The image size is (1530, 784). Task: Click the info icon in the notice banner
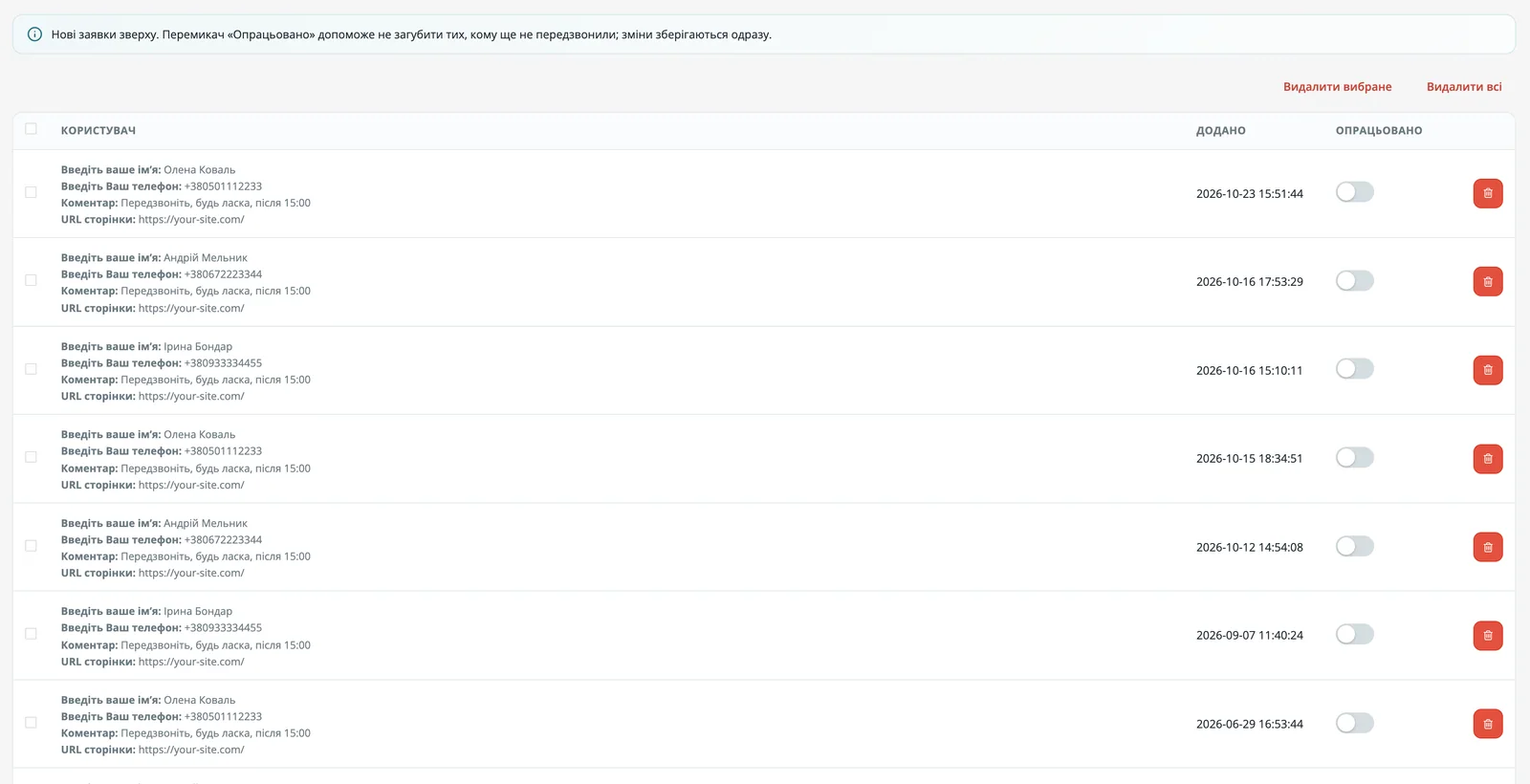34,34
